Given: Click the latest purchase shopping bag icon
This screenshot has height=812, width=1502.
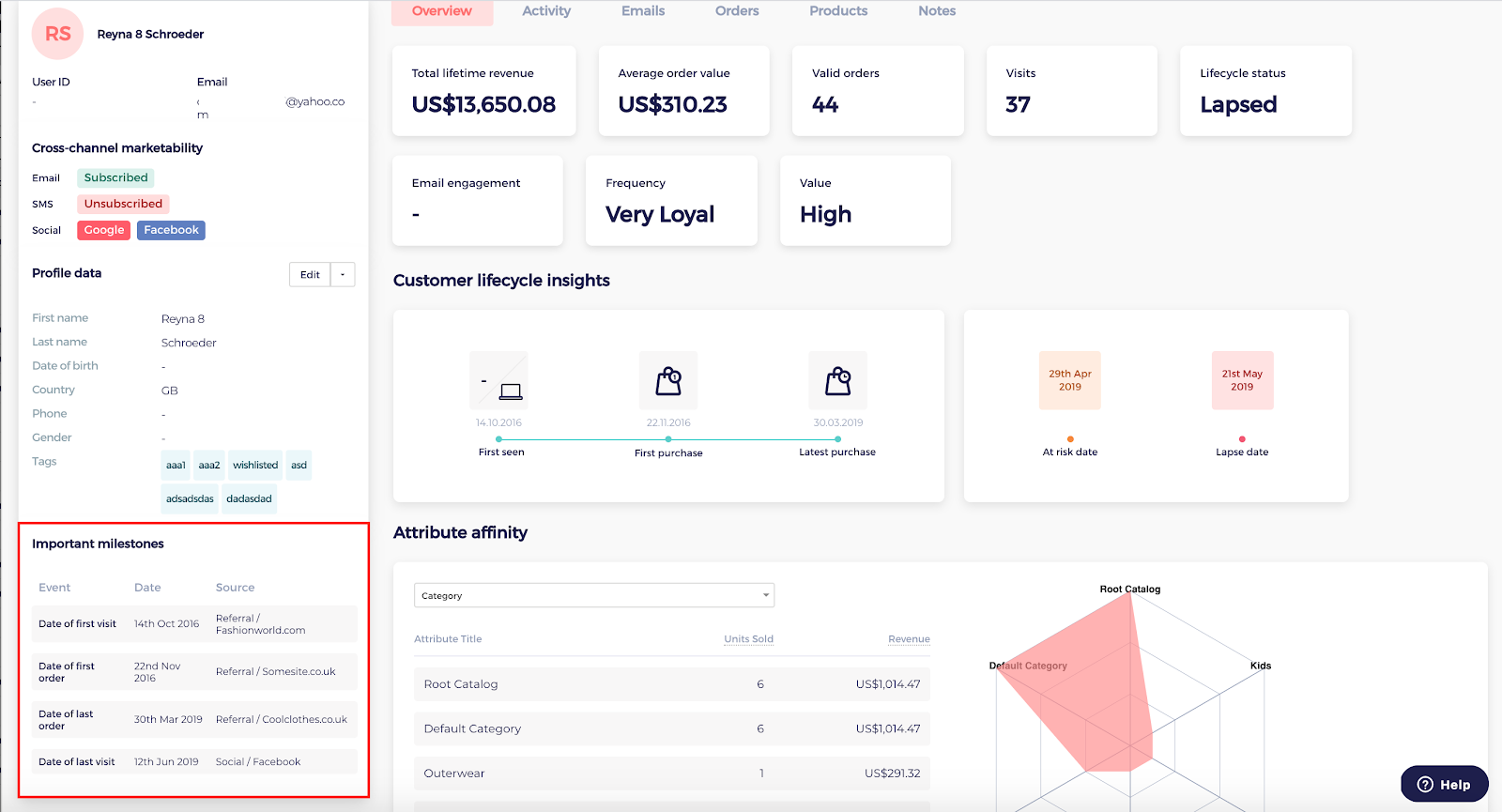Looking at the screenshot, I should 838,380.
